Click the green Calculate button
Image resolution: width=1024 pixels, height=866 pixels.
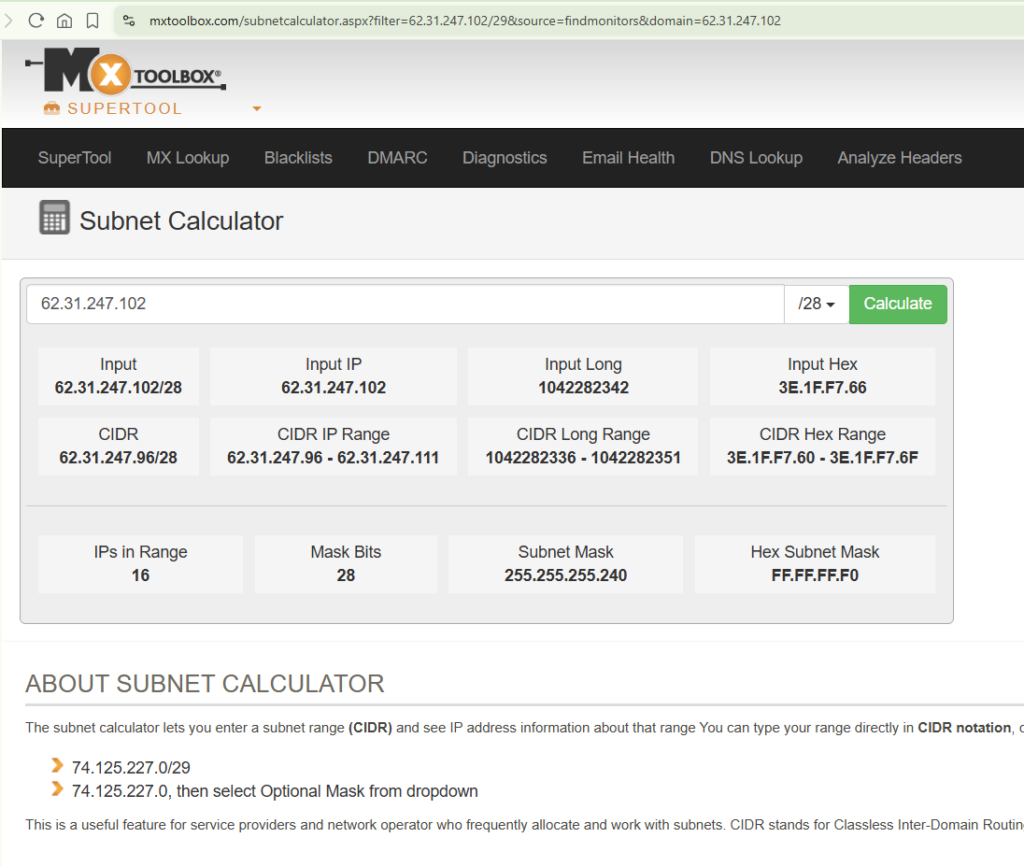point(897,304)
